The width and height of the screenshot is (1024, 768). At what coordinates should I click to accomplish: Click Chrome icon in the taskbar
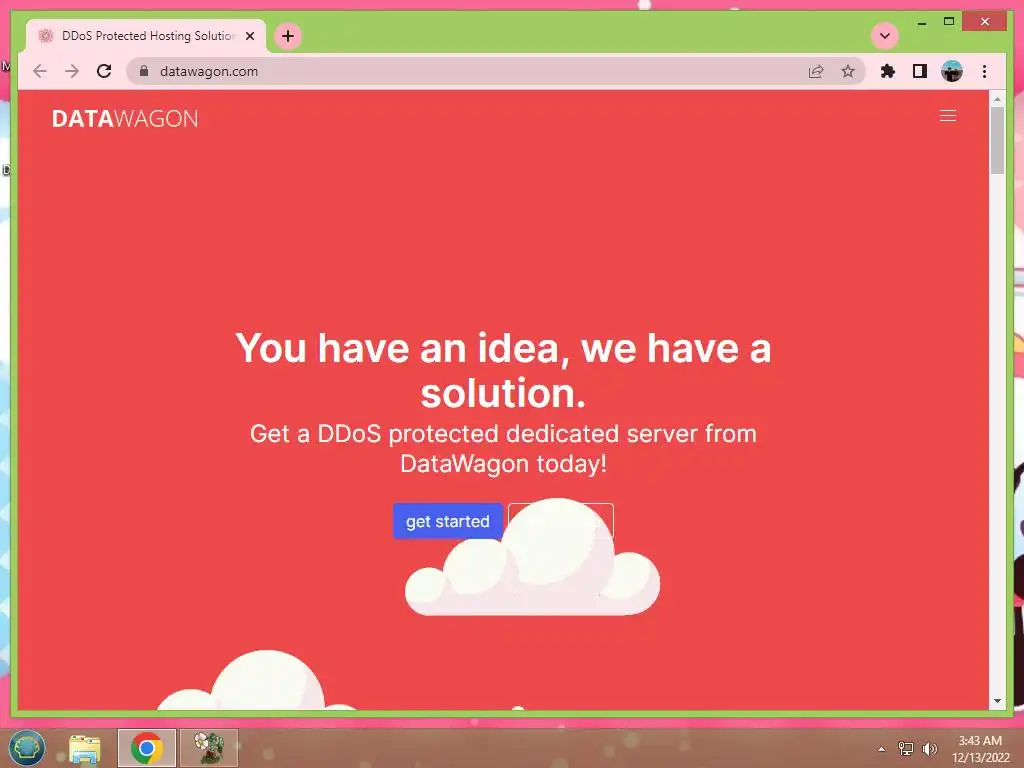pos(147,748)
